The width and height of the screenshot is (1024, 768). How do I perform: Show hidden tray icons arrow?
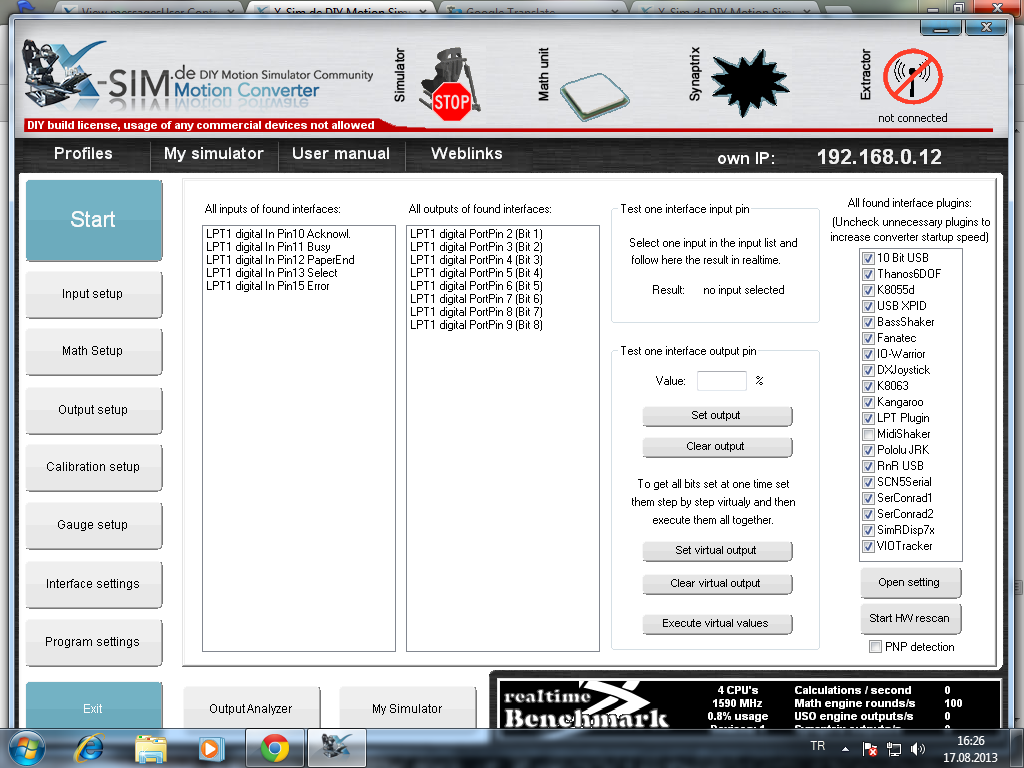845,749
